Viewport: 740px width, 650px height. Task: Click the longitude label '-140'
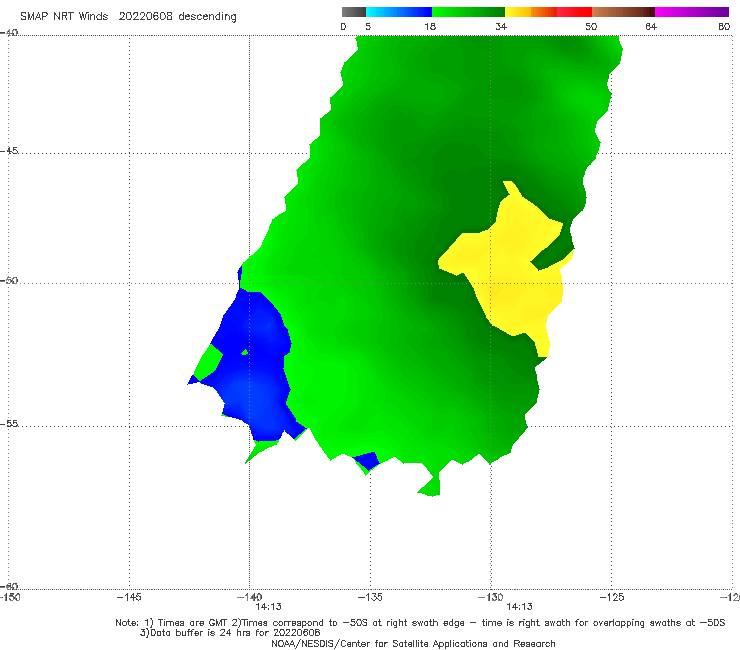pyautogui.click(x=249, y=597)
